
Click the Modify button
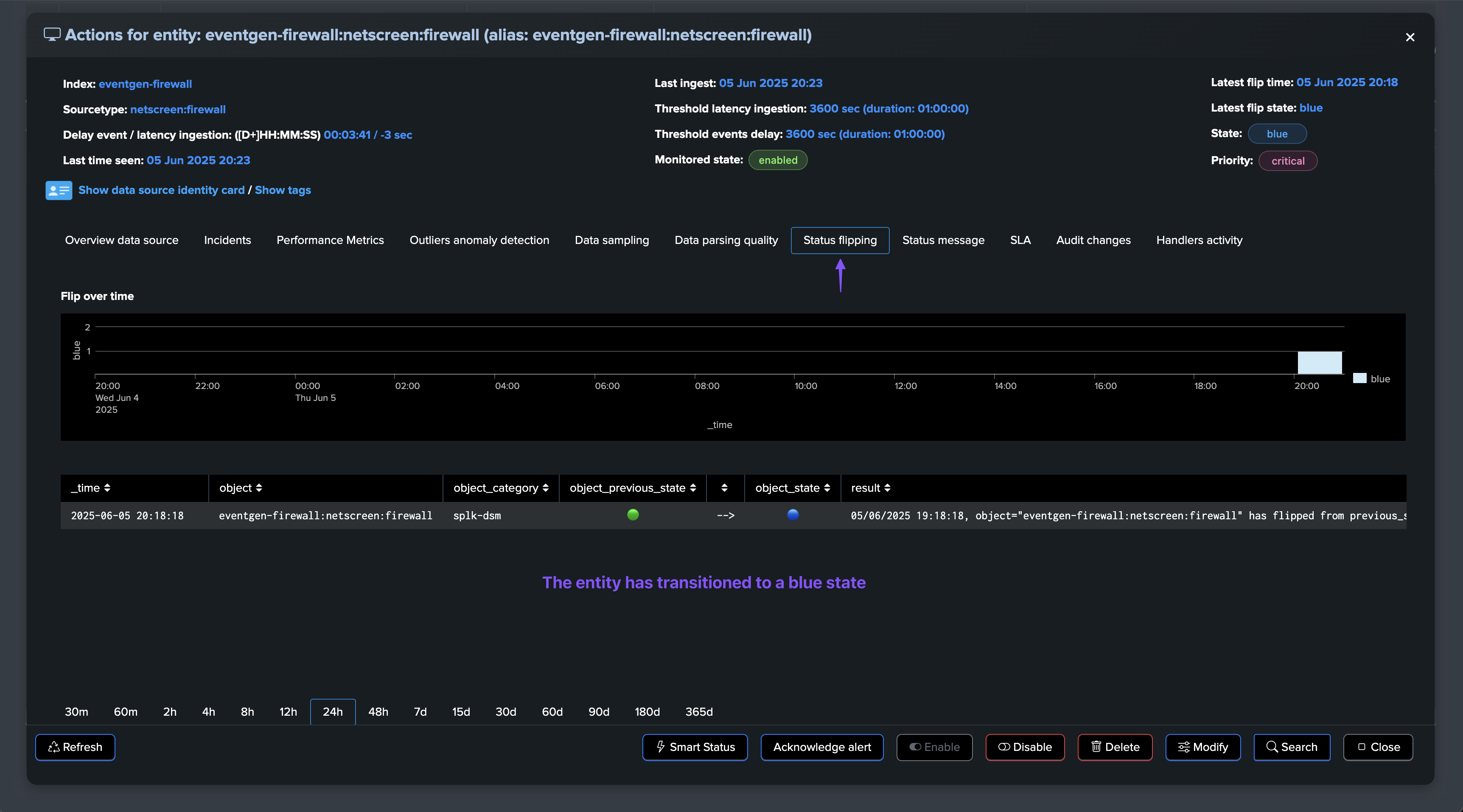1202,747
